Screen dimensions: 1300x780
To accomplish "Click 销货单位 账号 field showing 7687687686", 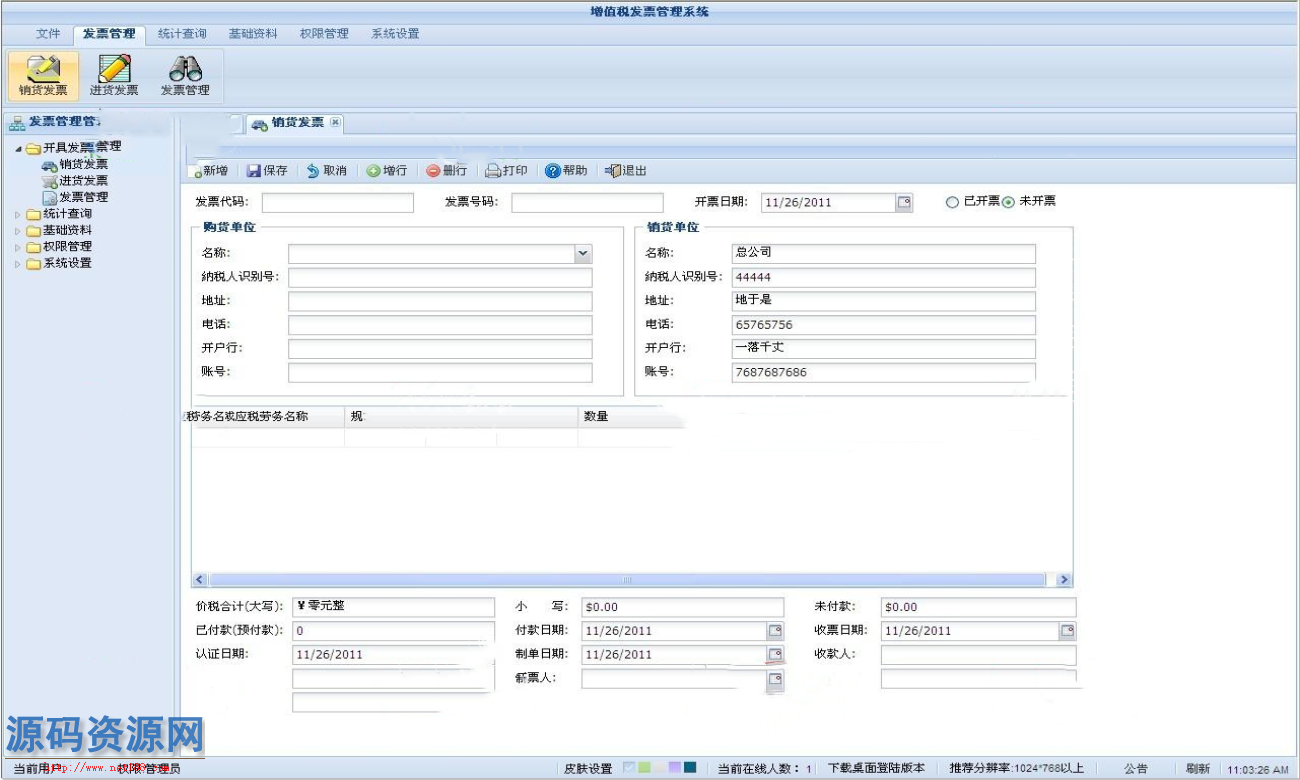I will [884, 373].
